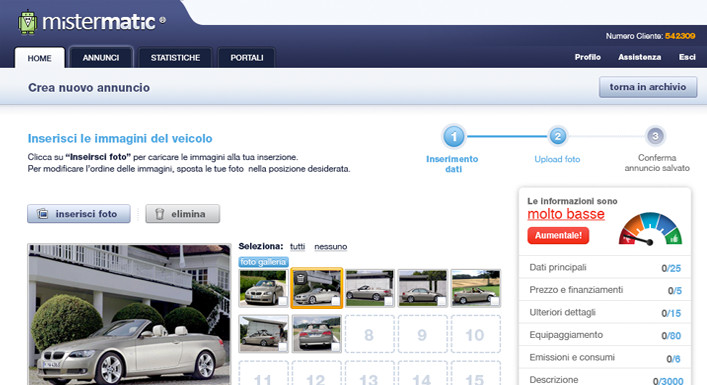Tick the checkbox on the first car thumbnail
The height and width of the screenshot is (385, 707).
click(282, 301)
